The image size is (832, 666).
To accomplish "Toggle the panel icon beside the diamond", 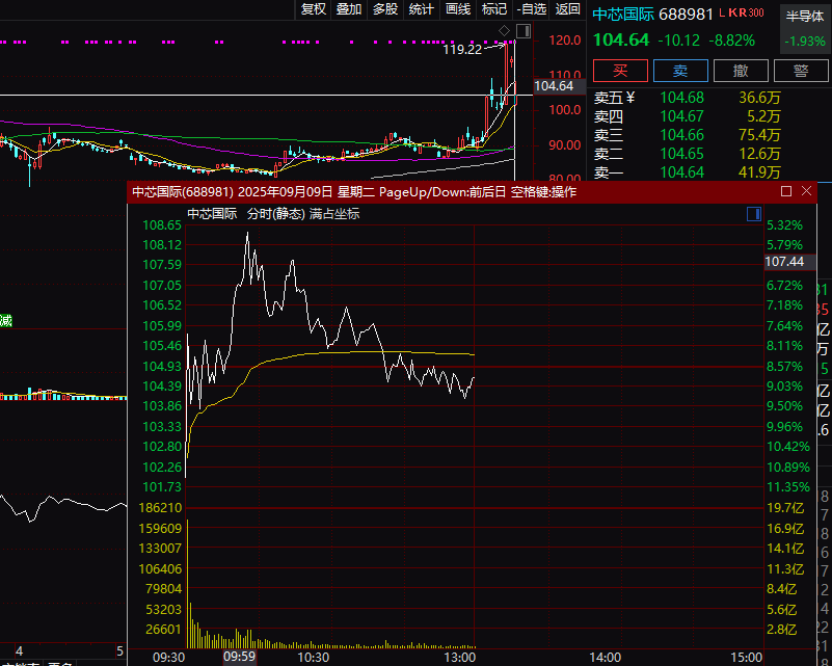I will pos(523,32).
